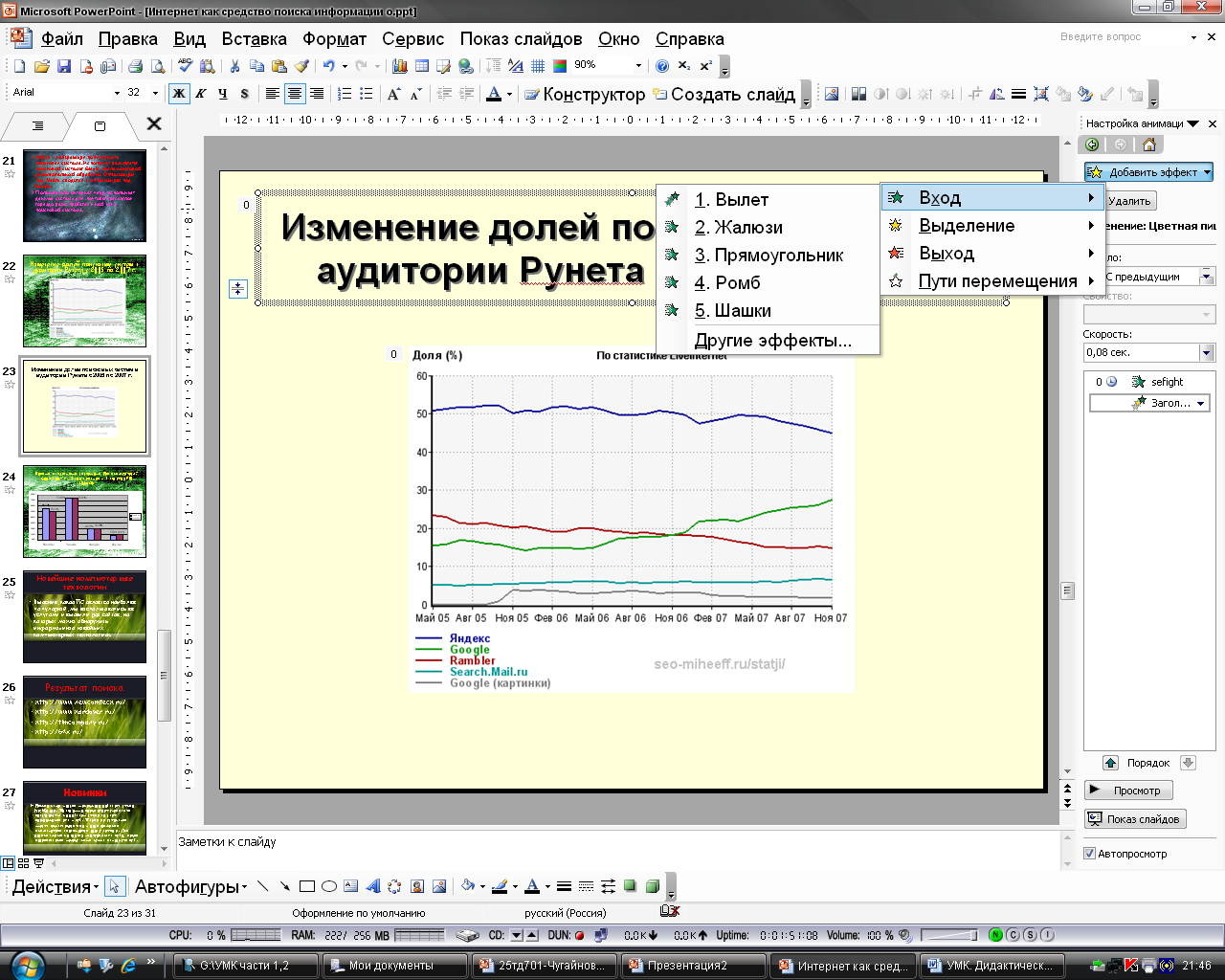
Task: Open the Автофигуры menu
Action: coord(190,886)
